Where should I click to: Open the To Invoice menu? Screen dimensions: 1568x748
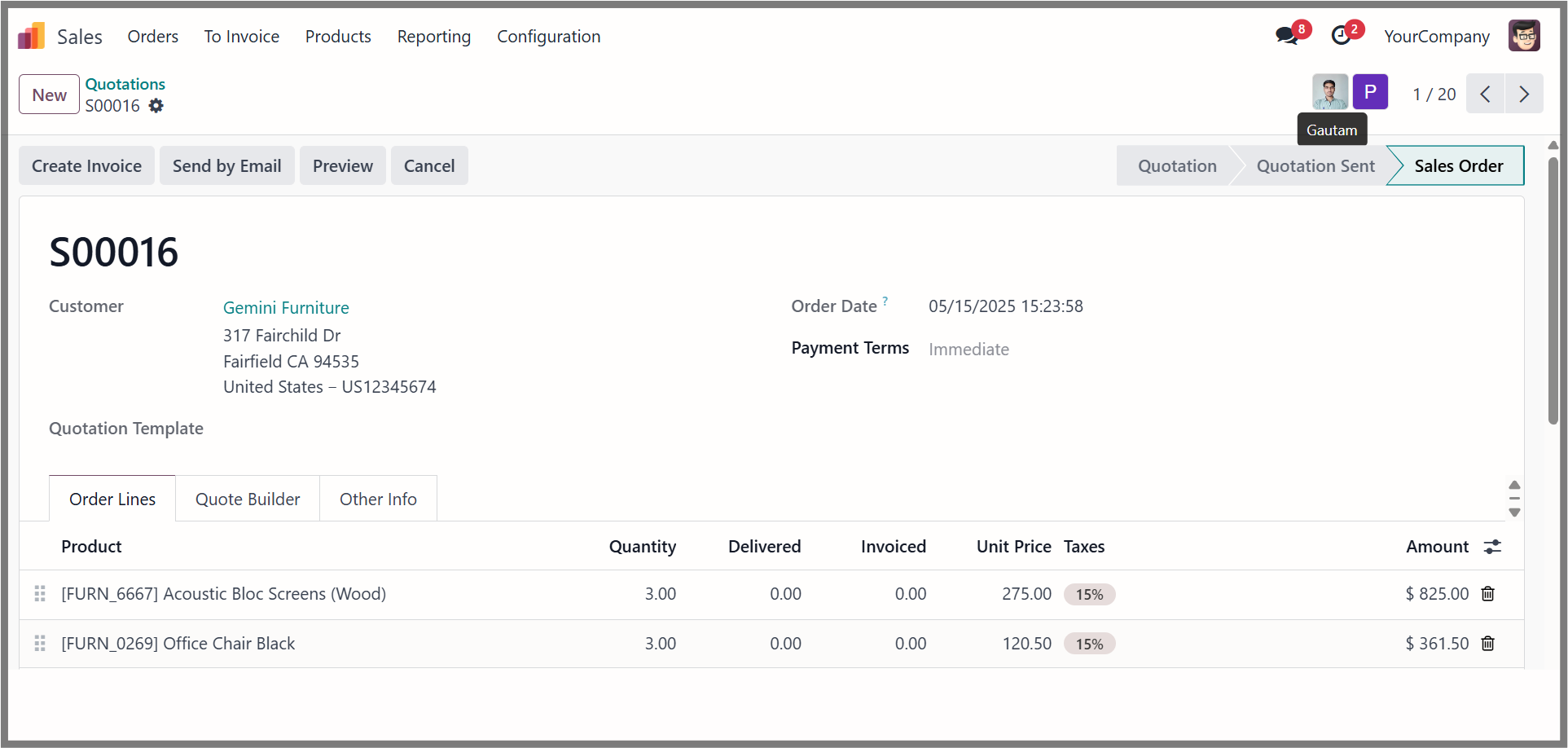(242, 37)
